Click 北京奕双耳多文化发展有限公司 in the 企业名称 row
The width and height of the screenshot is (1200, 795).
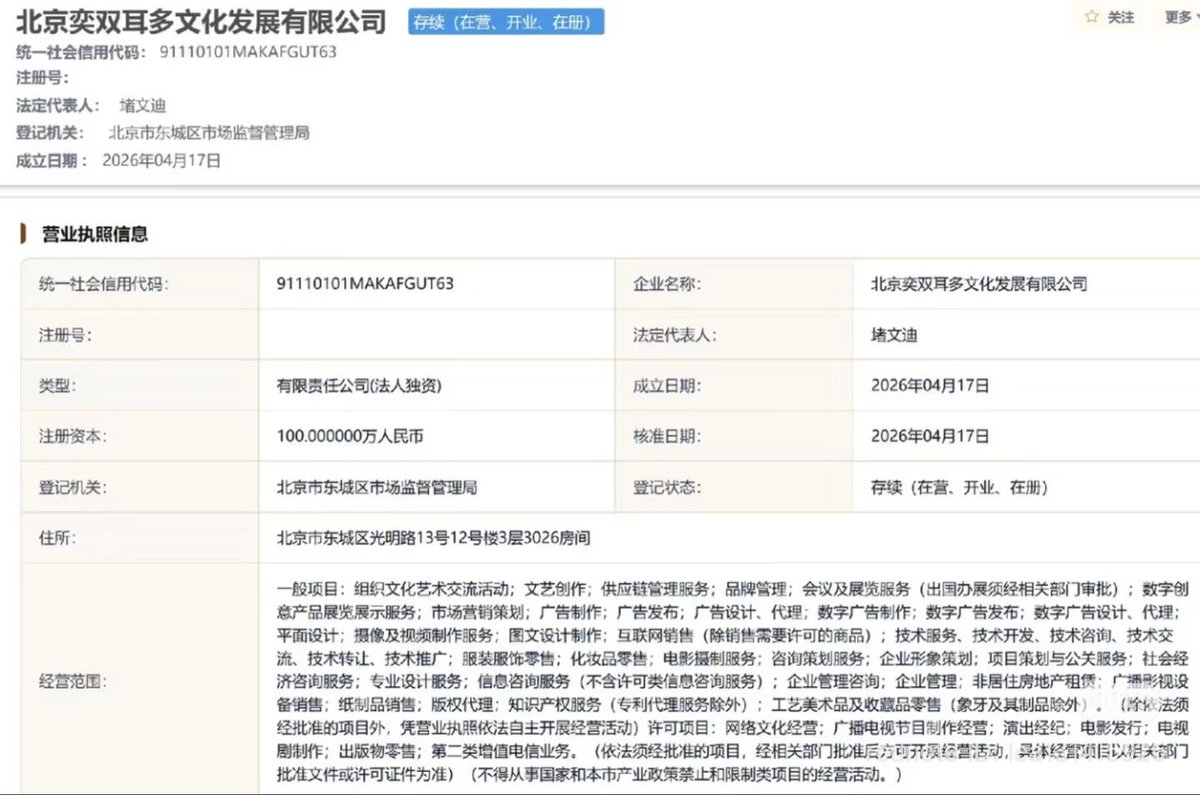pyautogui.click(x=979, y=284)
